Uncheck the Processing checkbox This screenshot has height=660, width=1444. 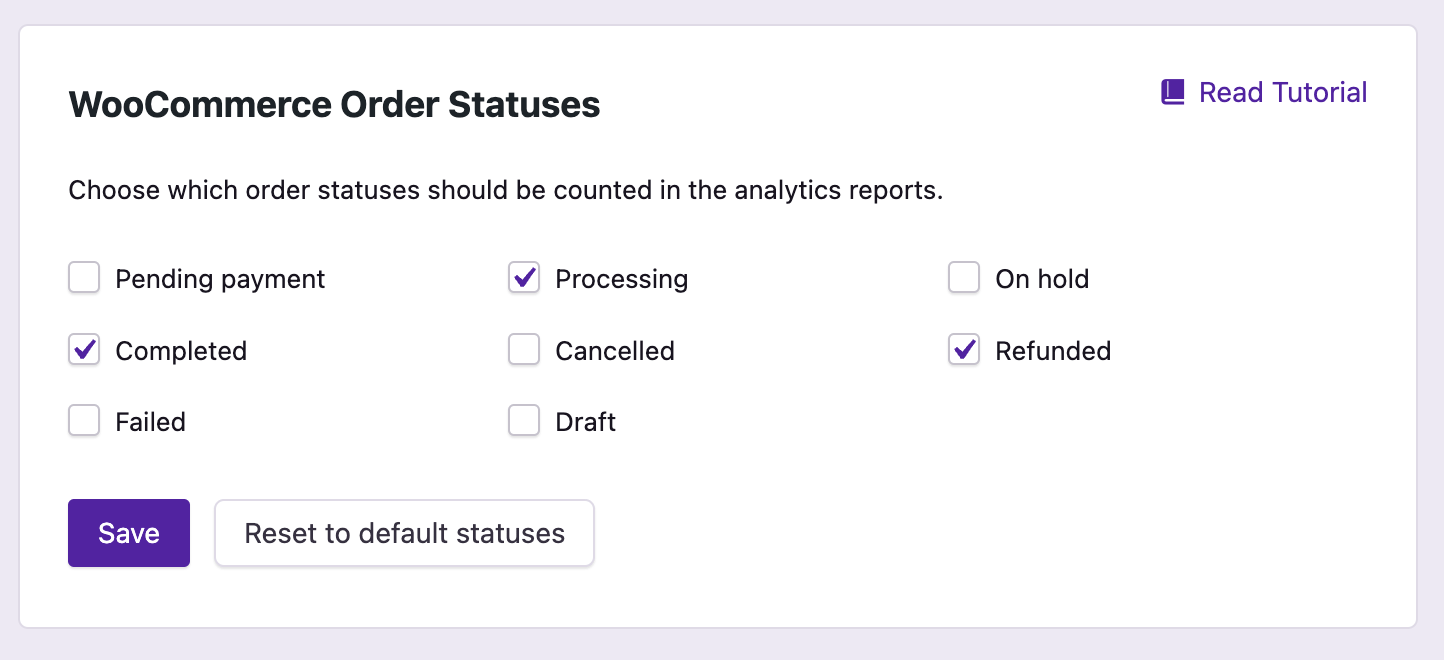pos(524,278)
